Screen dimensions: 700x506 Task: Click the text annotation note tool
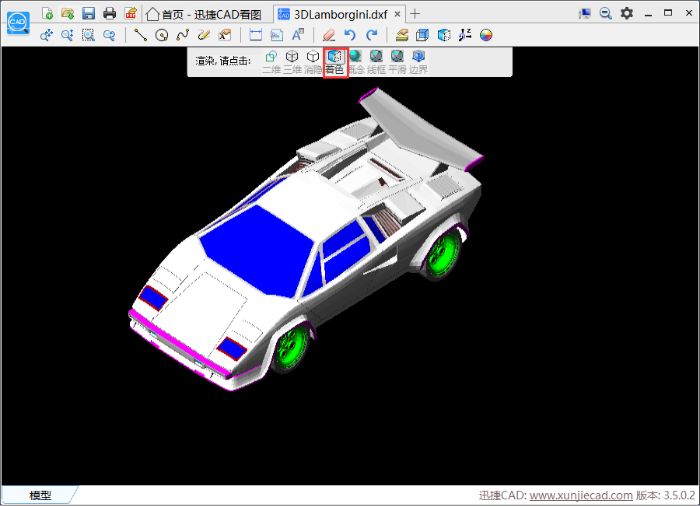[225, 35]
